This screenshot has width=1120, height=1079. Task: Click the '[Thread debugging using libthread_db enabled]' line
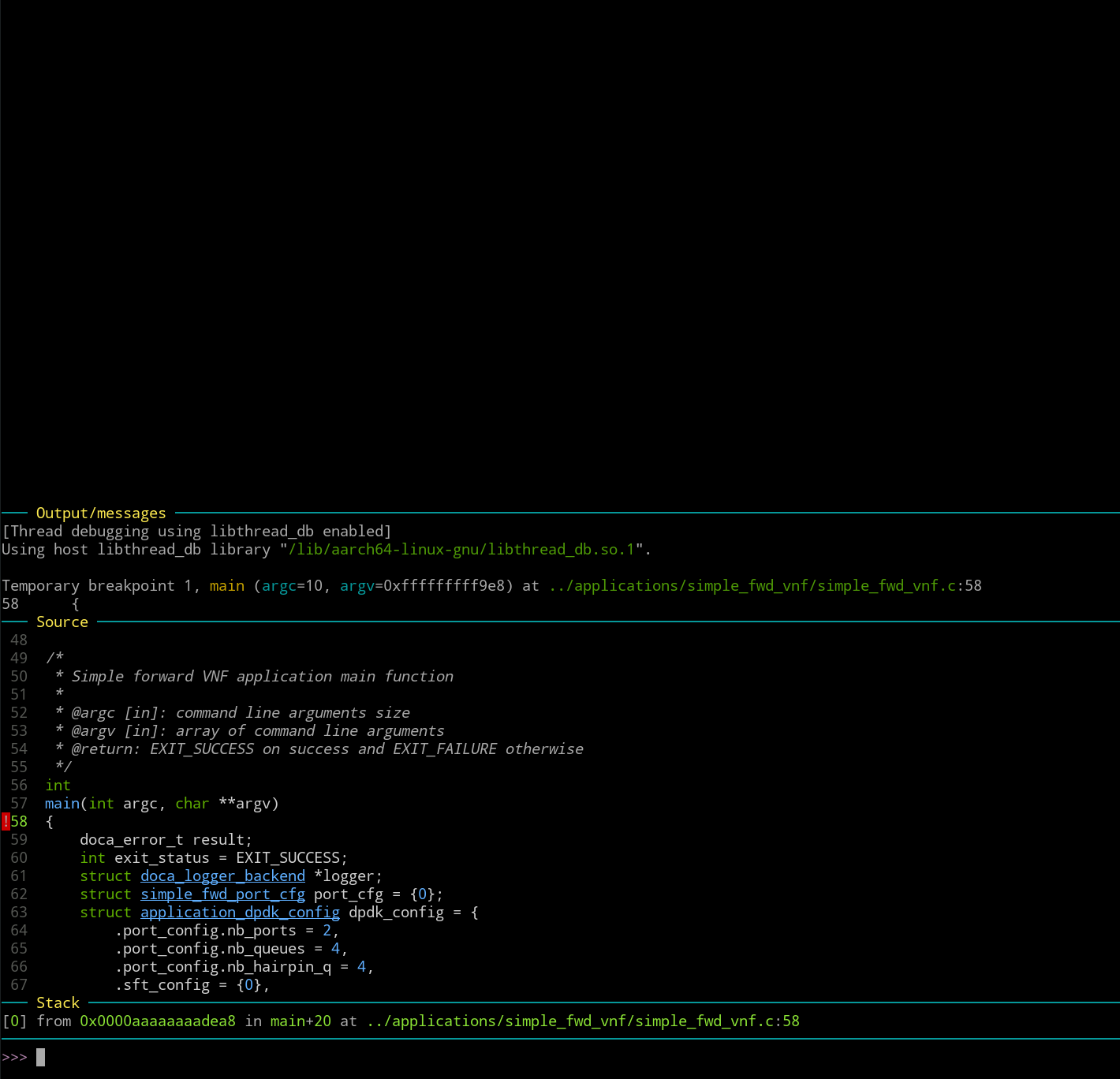[x=196, y=532]
